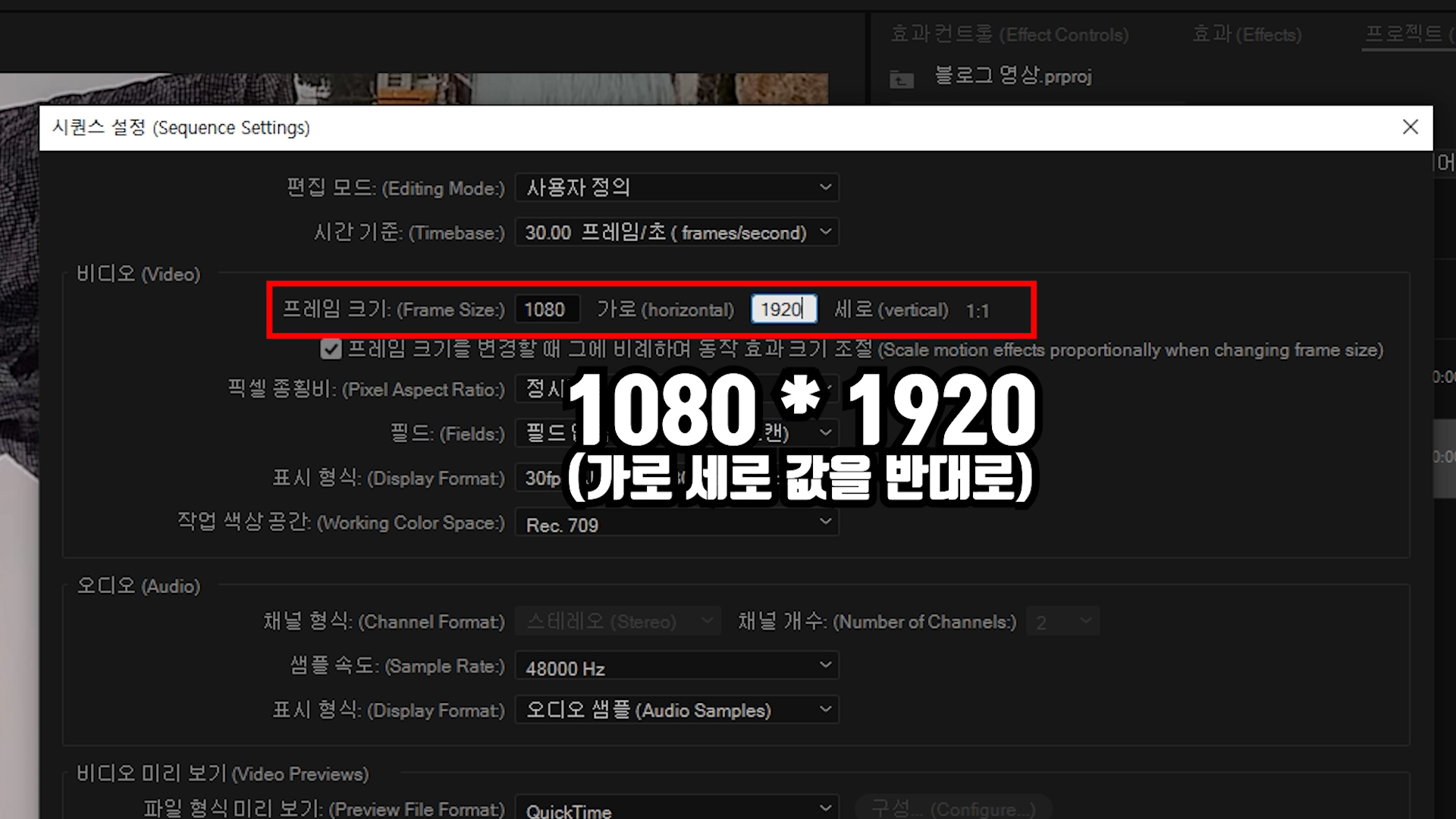The width and height of the screenshot is (1456, 819).
Task: Toggle scale motion effects proportionally checkbox
Action: pos(331,350)
